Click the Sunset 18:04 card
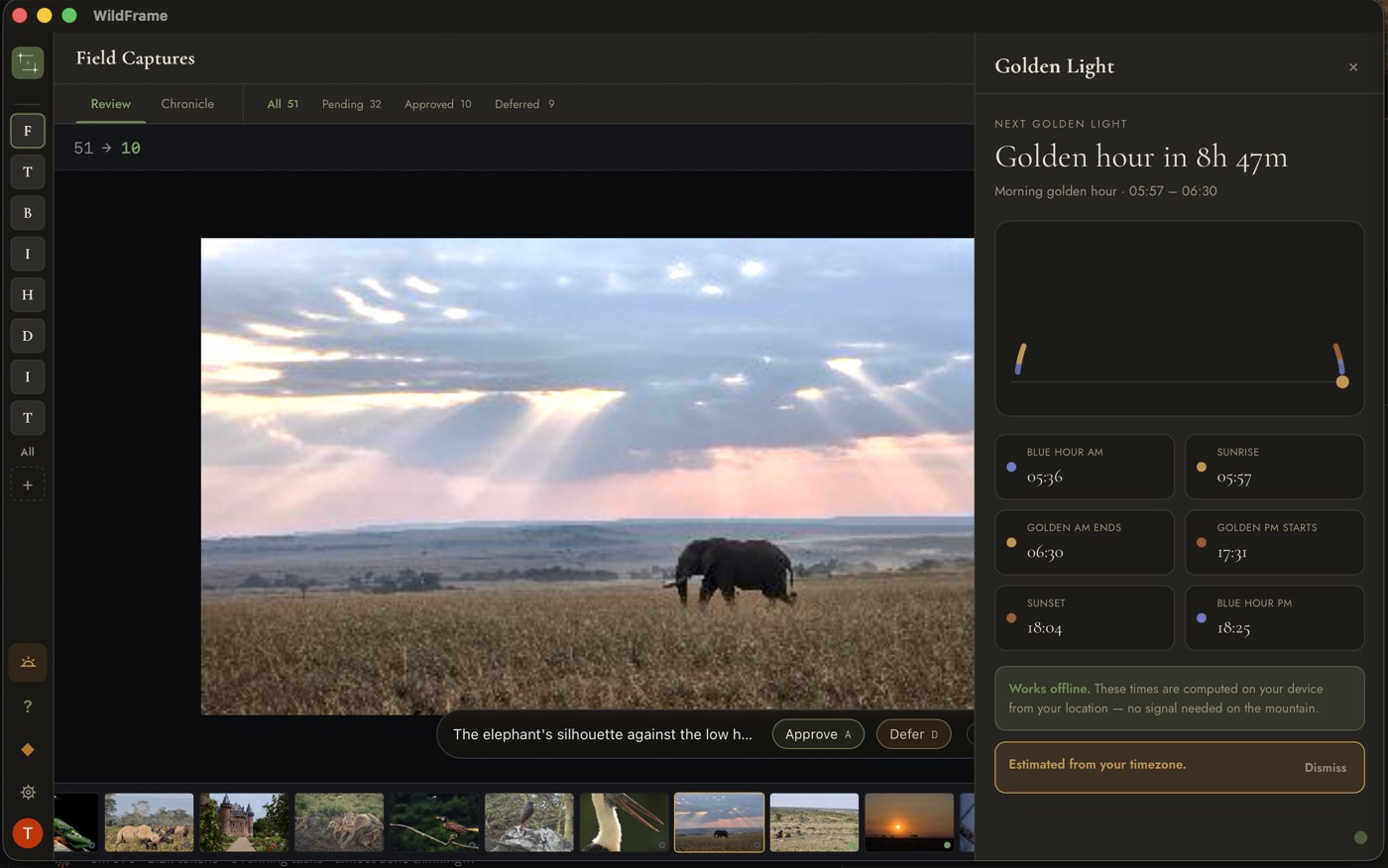This screenshot has width=1388, height=868. (1085, 617)
